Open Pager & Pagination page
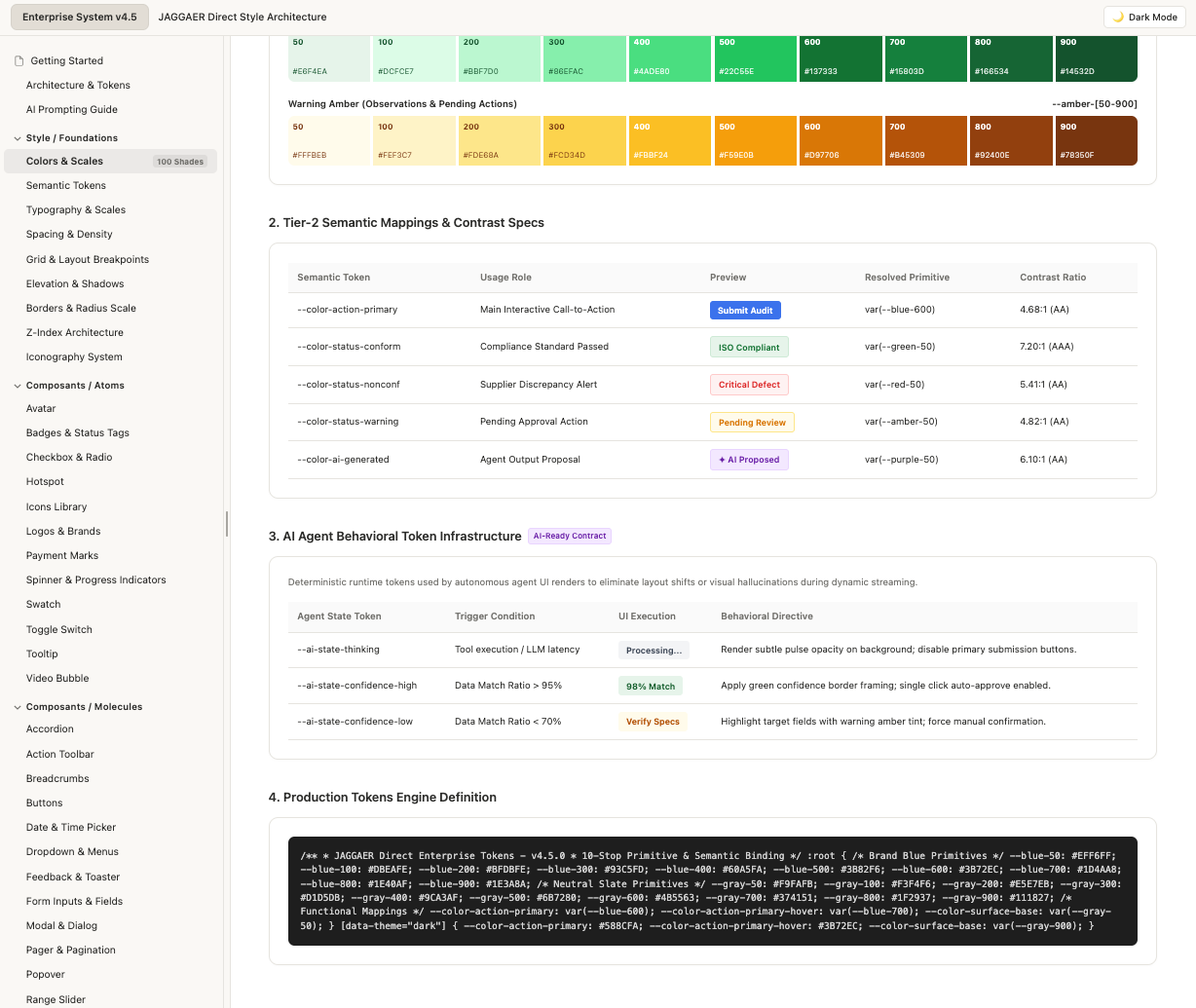 tap(71, 950)
